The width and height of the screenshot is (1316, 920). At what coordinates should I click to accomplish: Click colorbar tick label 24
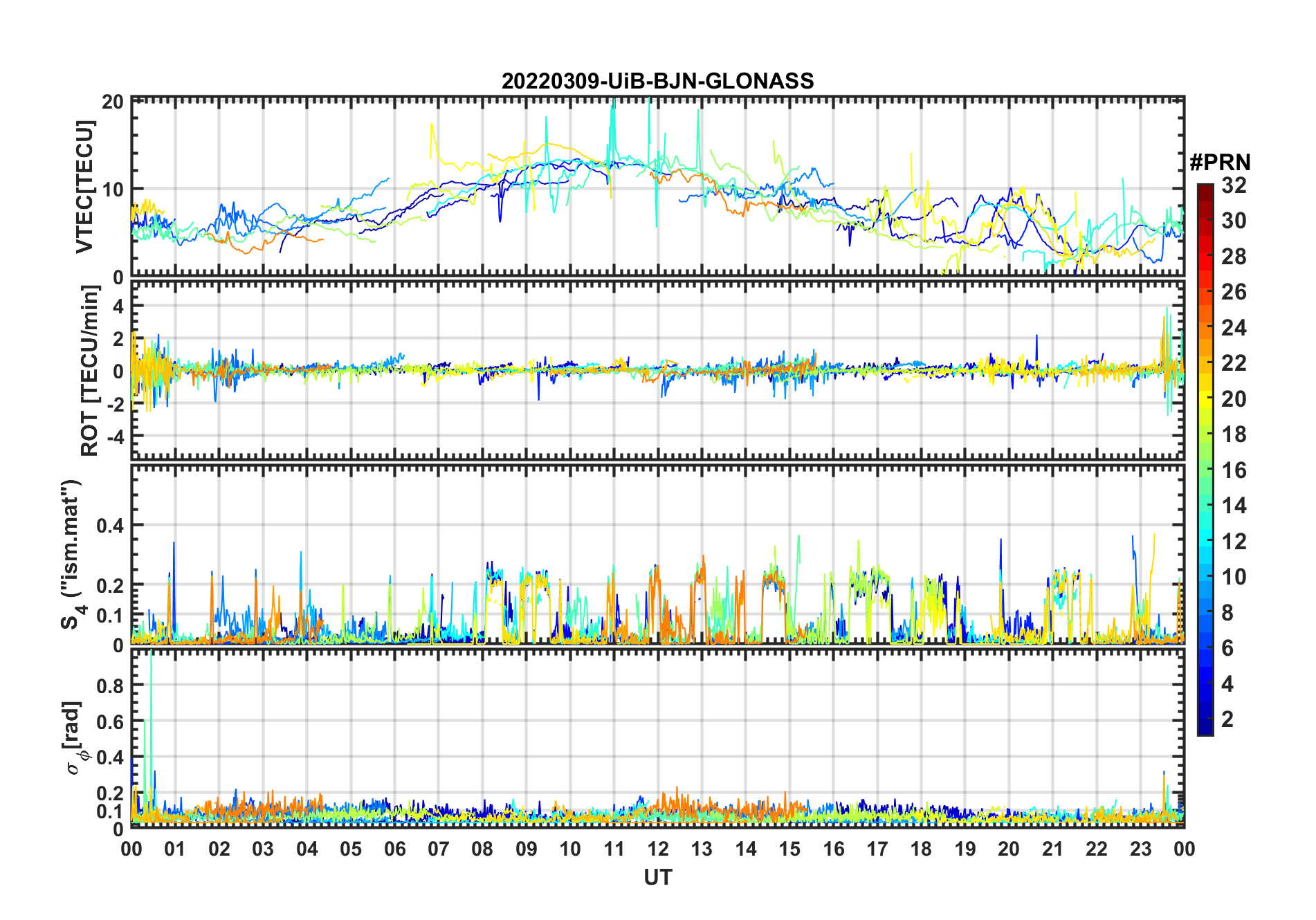1234,327
